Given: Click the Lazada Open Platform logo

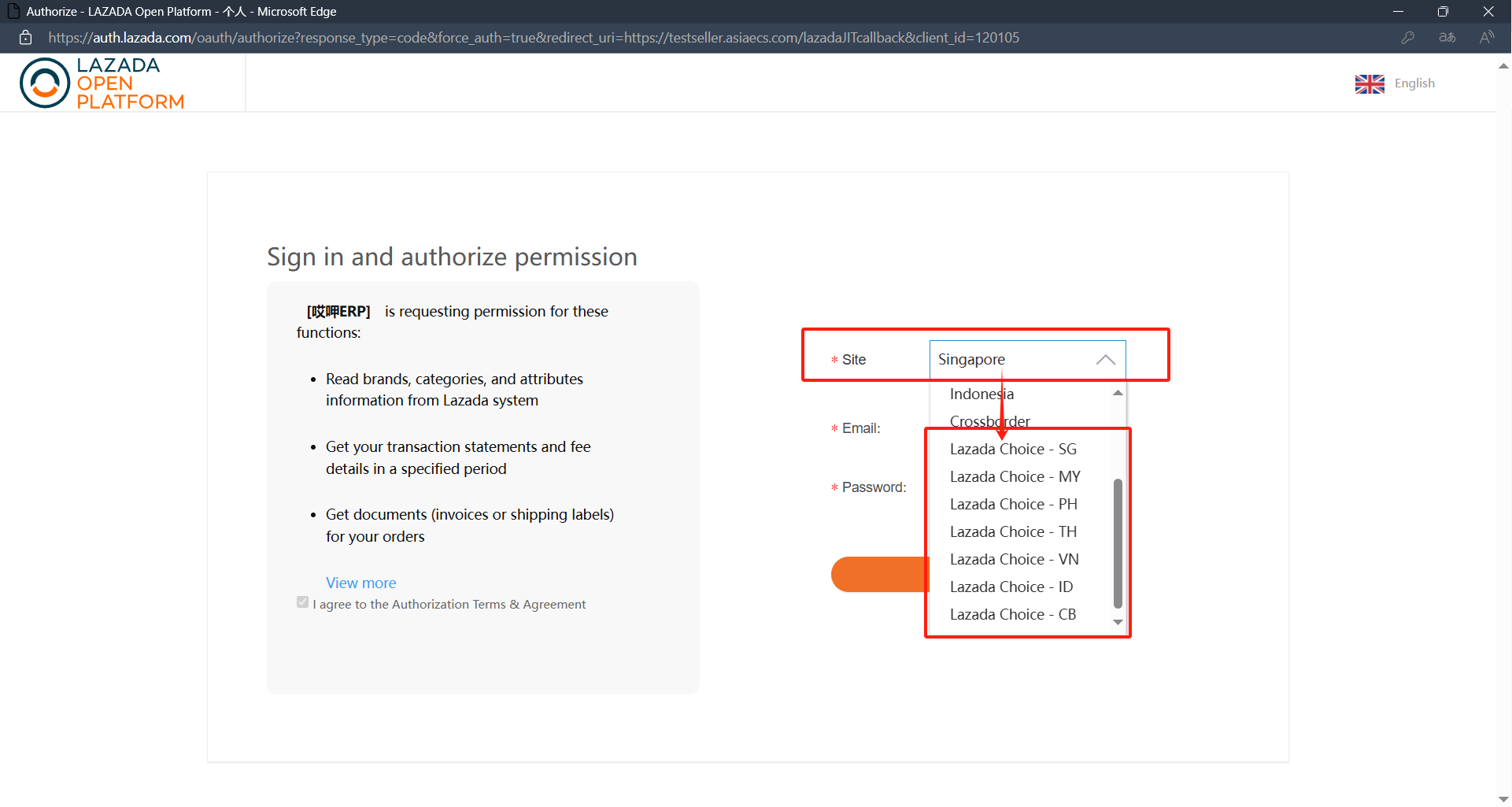Looking at the screenshot, I should click(102, 83).
